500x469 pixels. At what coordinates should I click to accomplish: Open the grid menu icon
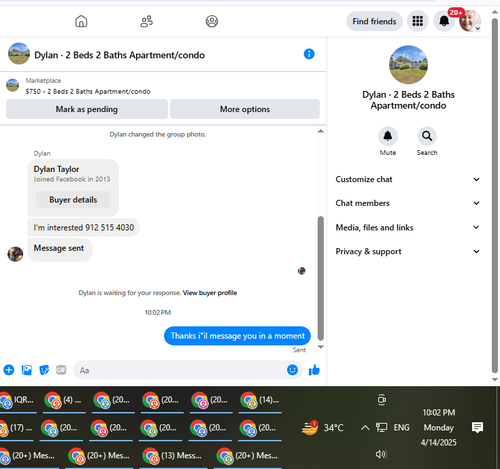[417, 21]
